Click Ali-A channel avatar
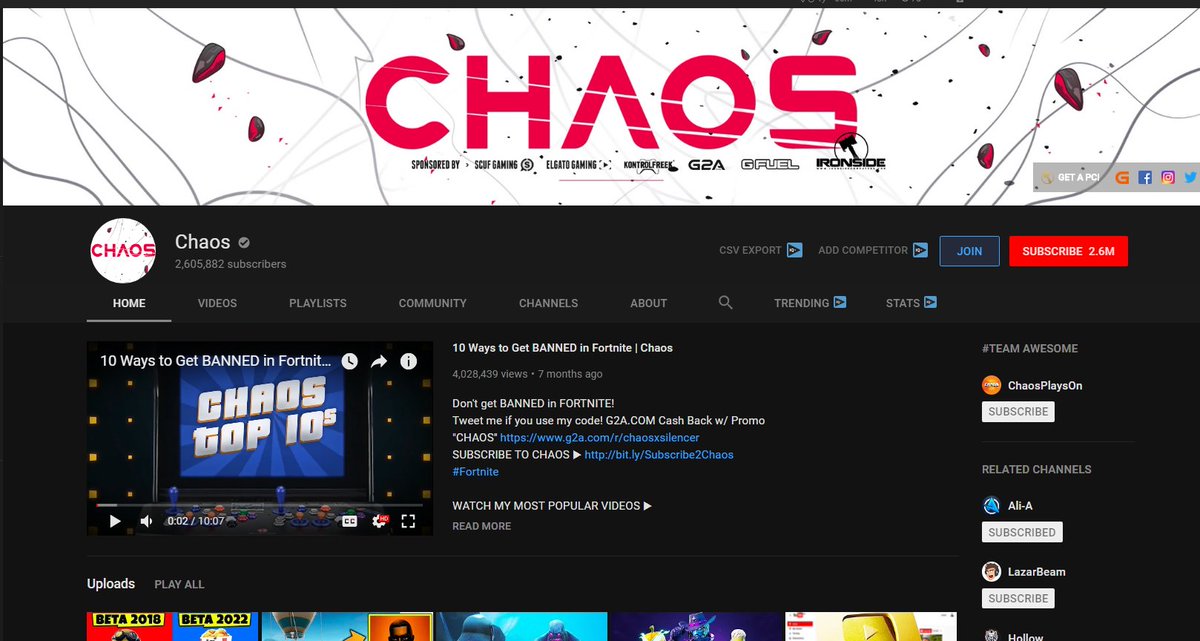1200x641 pixels. click(991, 506)
